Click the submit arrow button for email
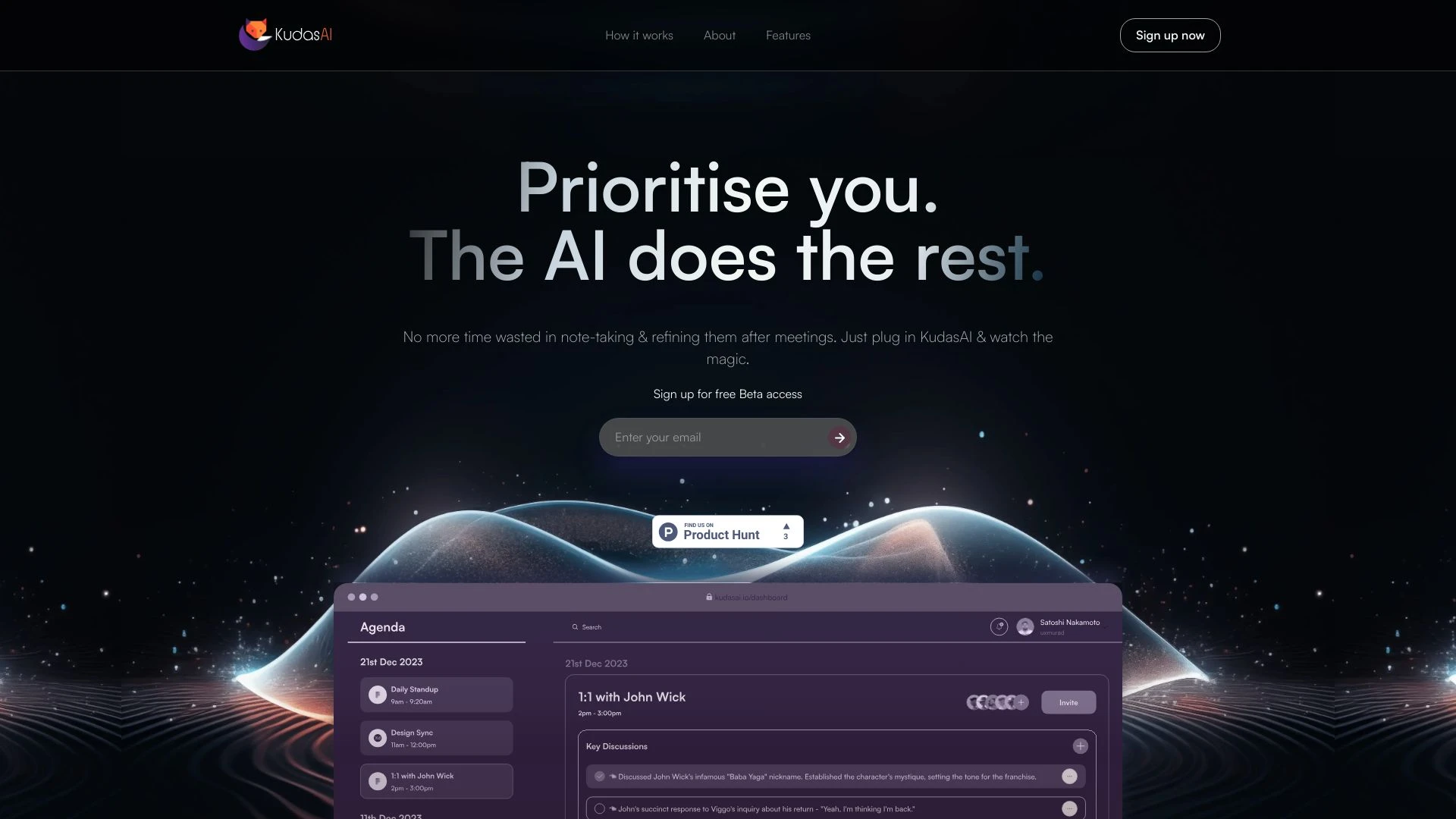This screenshot has height=819, width=1456. 839,436
